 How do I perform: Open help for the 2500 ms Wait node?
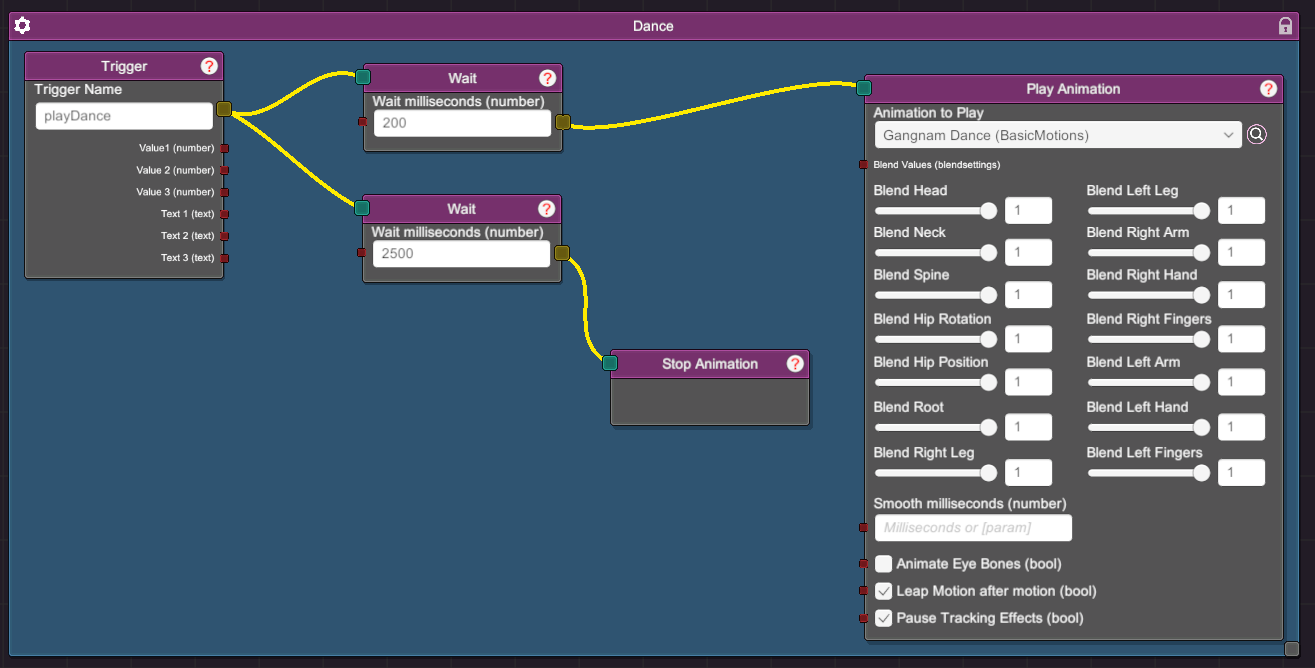point(546,209)
